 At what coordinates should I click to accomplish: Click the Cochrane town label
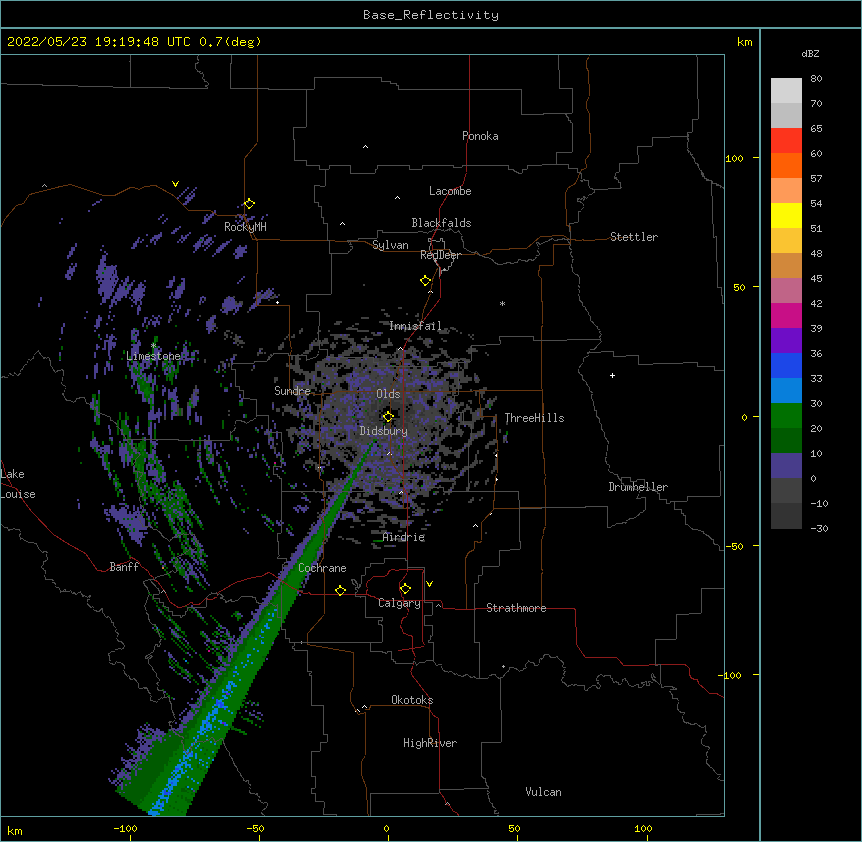322,568
